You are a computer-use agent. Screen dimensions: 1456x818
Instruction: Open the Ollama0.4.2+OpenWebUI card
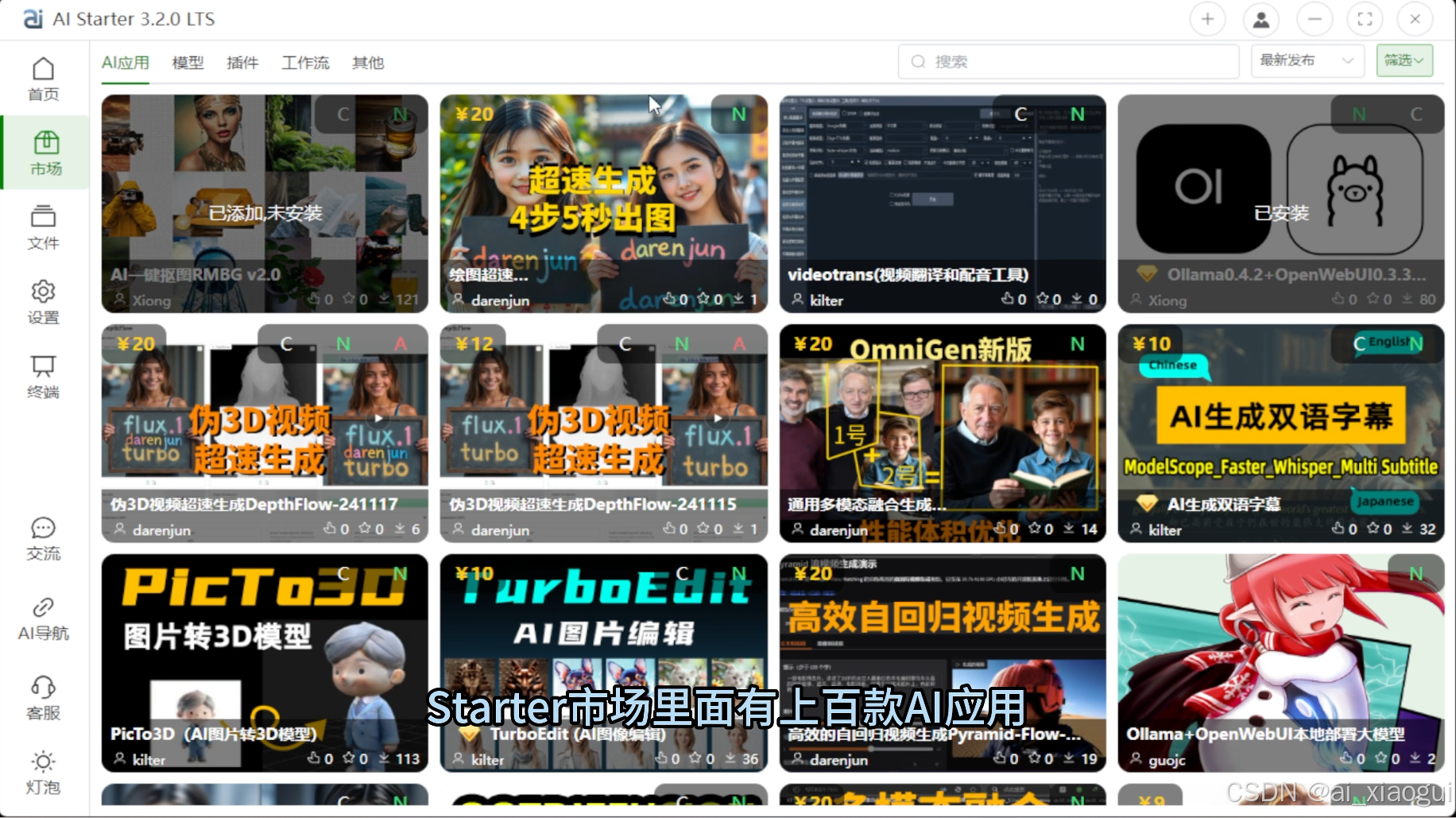coord(1281,204)
